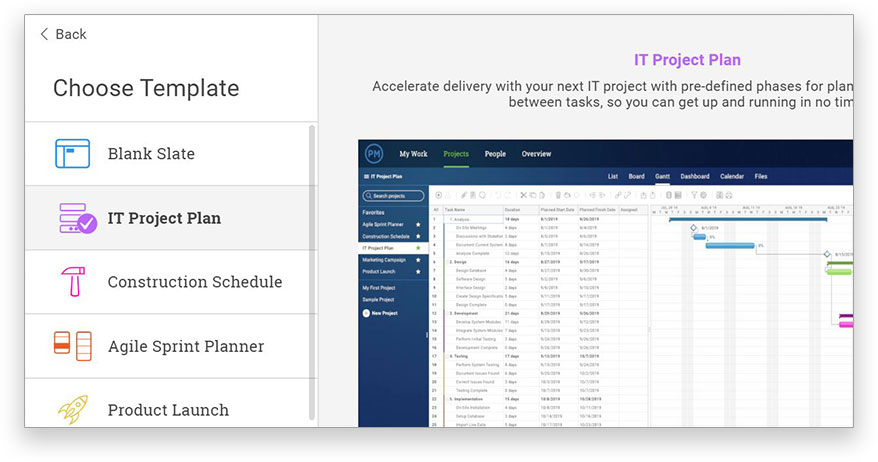Open Sample Project in preview sidebar
Image resolution: width=878 pixels, height=462 pixels.
click(378, 300)
